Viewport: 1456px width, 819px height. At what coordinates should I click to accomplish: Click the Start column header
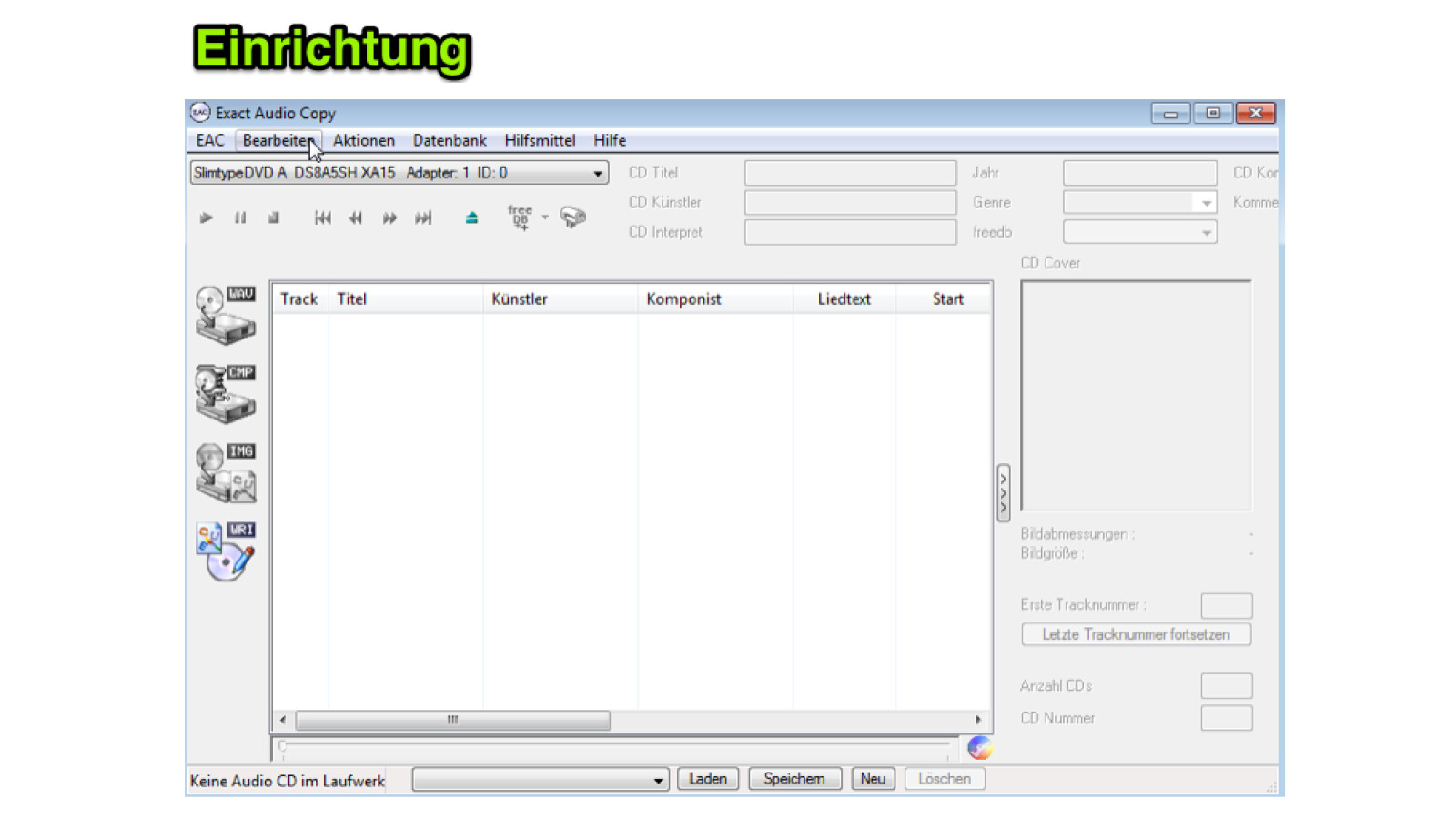coord(943,299)
